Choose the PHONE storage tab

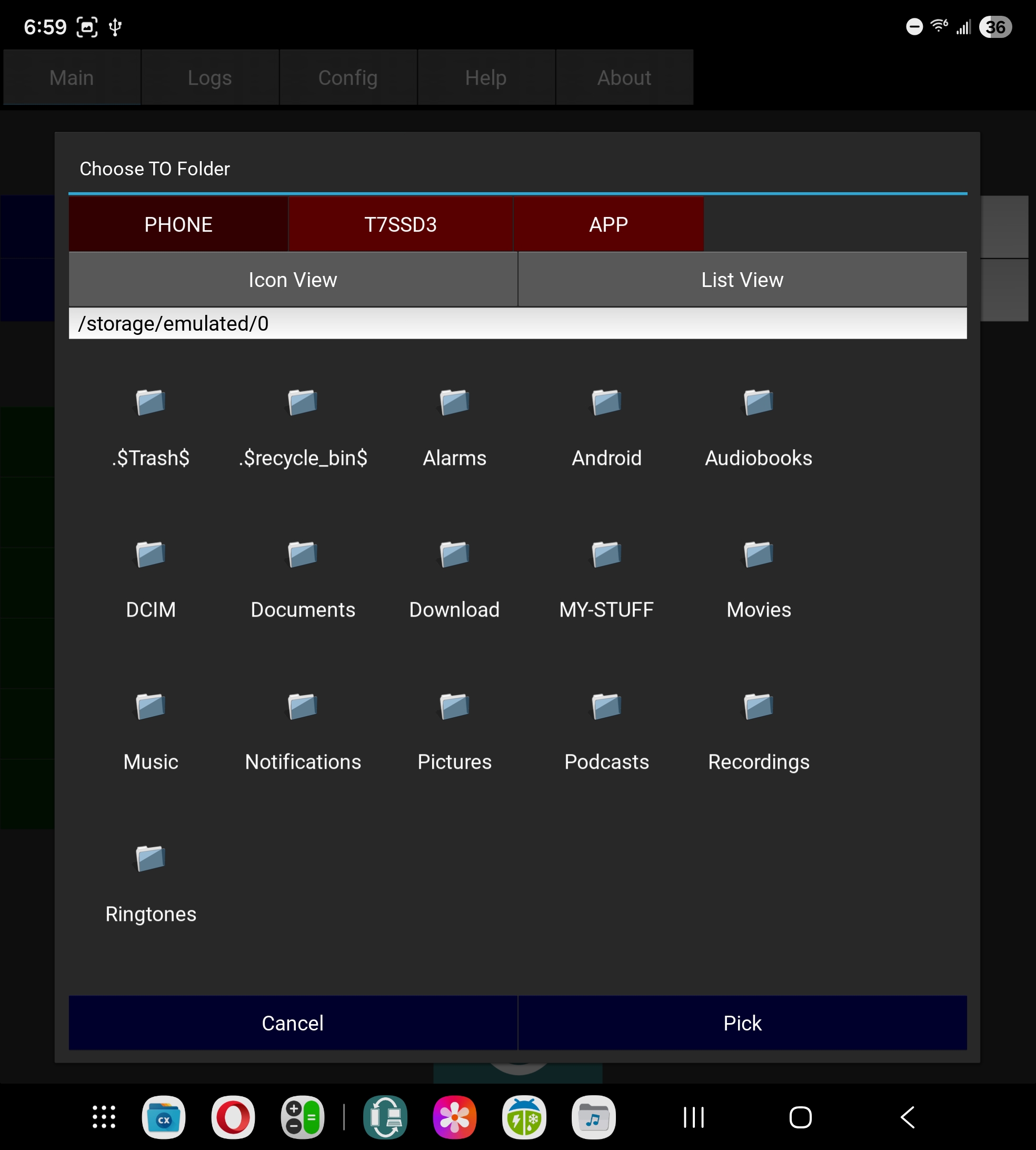[178, 224]
